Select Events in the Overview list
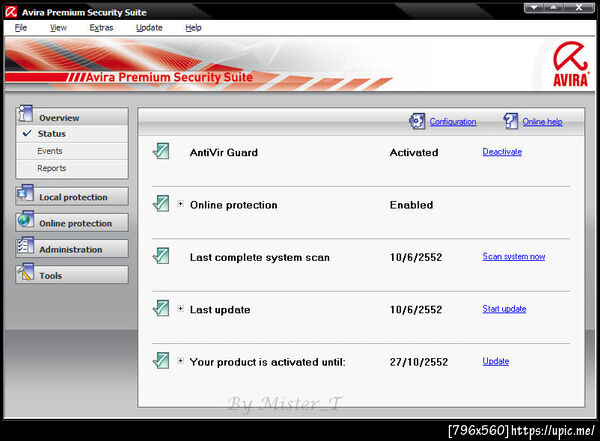Image resolution: width=600 pixels, height=441 pixels. pyautogui.click(x=72, y=151)
